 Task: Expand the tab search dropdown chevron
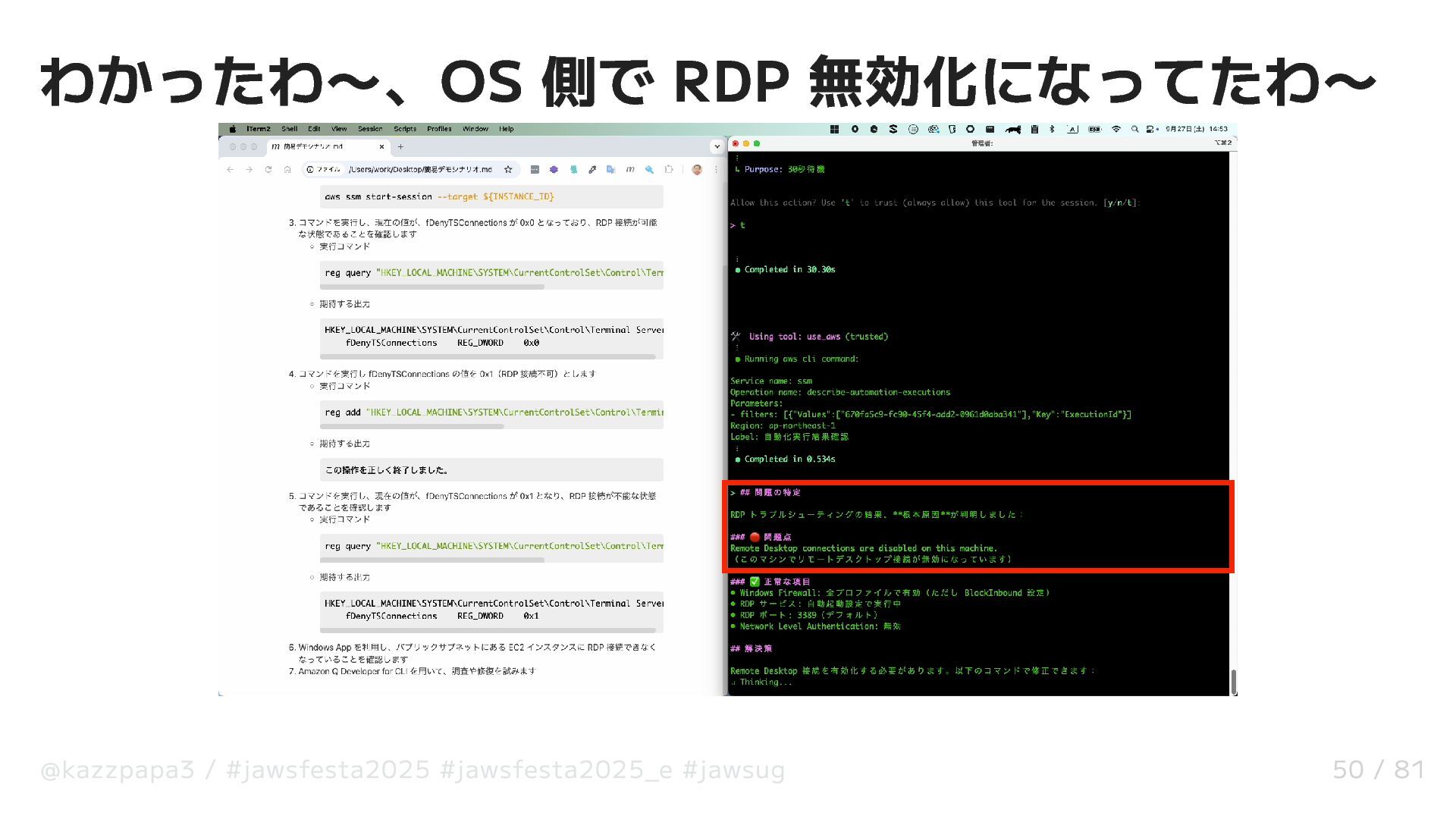[717, 146]
